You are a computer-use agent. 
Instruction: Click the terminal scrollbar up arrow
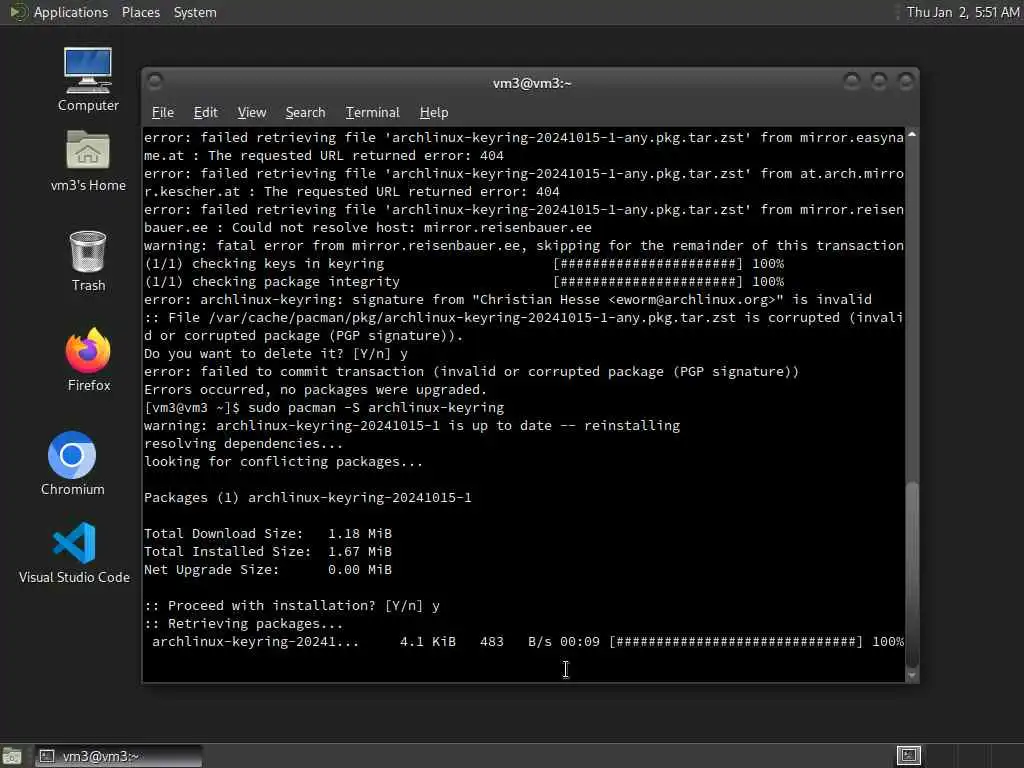pyautogui.click(x=912, y=135)
